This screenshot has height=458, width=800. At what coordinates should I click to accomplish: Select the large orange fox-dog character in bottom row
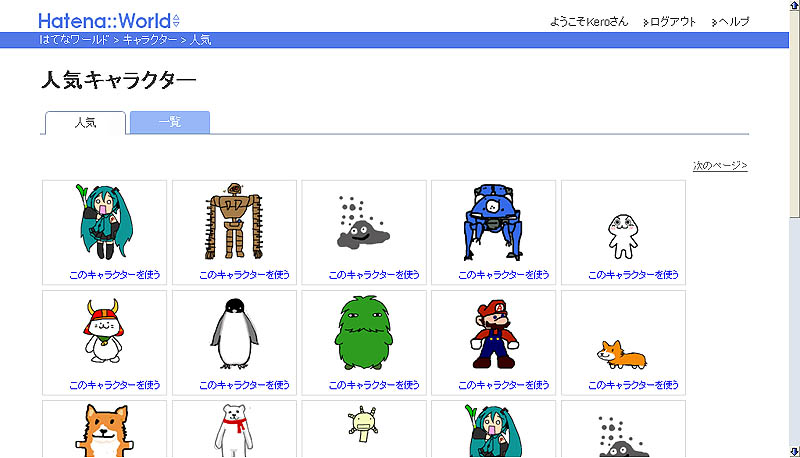click(x=105, y=430)
